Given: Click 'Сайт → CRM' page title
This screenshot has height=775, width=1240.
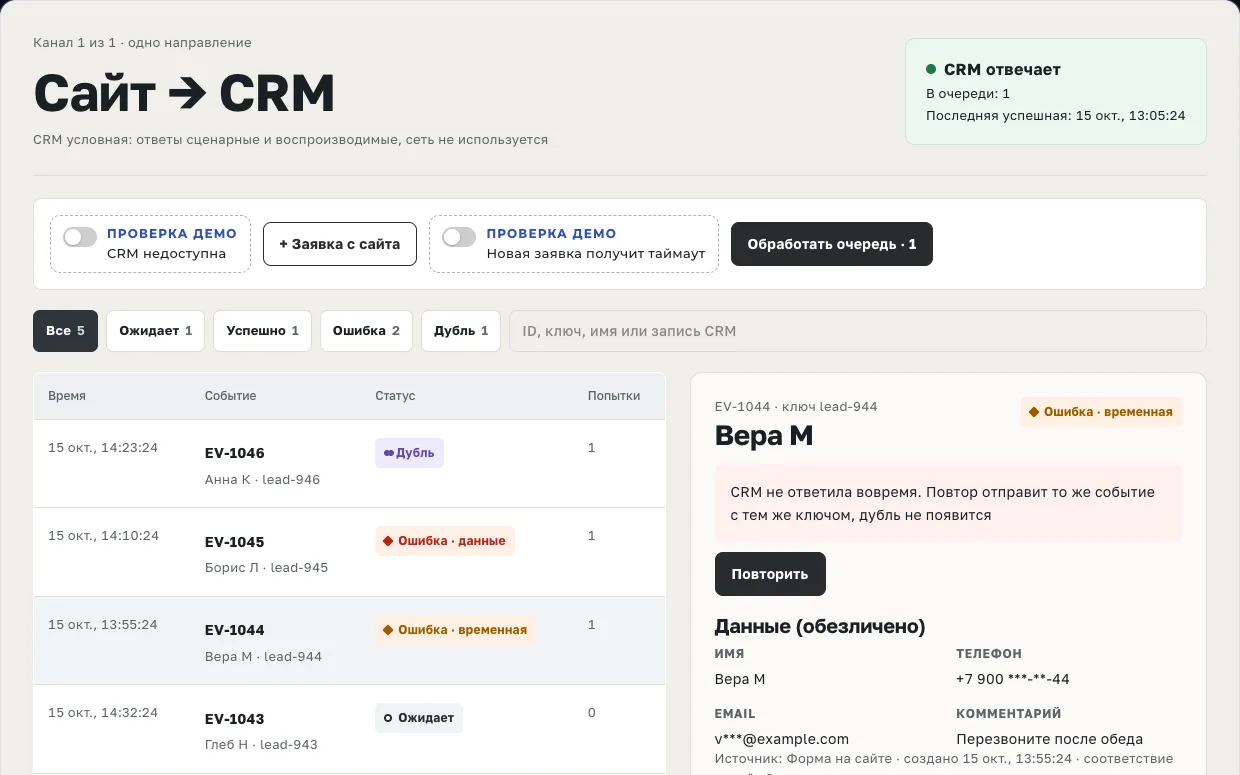Looking at the screenshot, I should coord(184,94).
